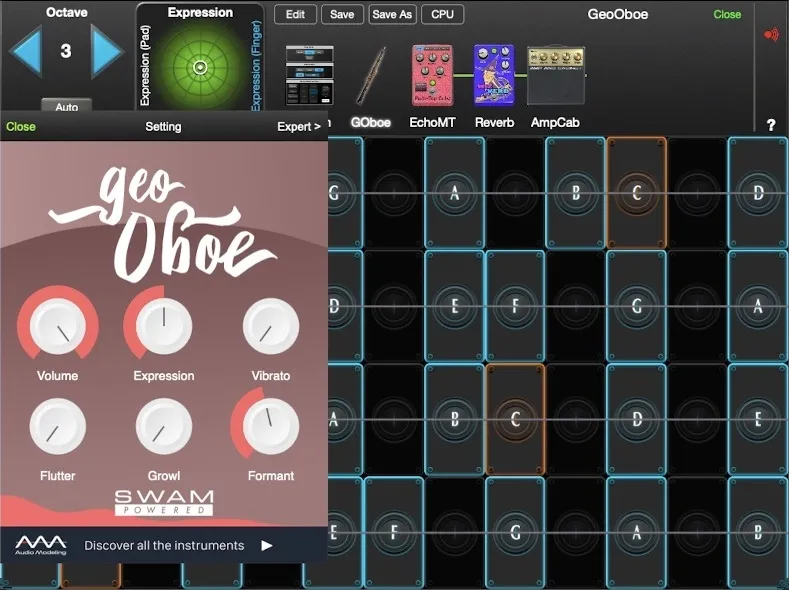
Task: Play the B pad at bottom right
Action: (758, 532)
